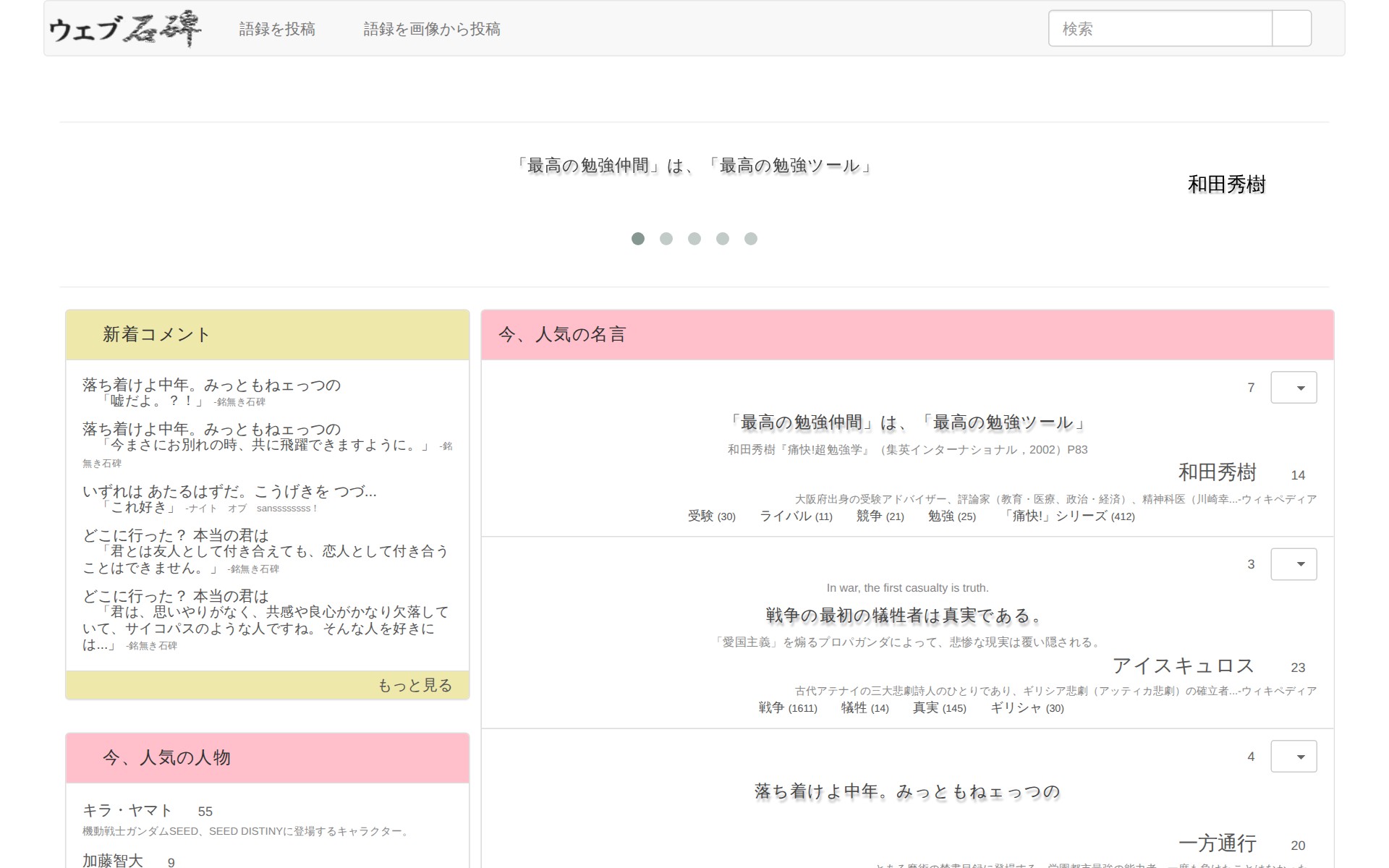
Task: Click into the 検索 search field
Action: pyautogui.click(x=1160, y=29)
